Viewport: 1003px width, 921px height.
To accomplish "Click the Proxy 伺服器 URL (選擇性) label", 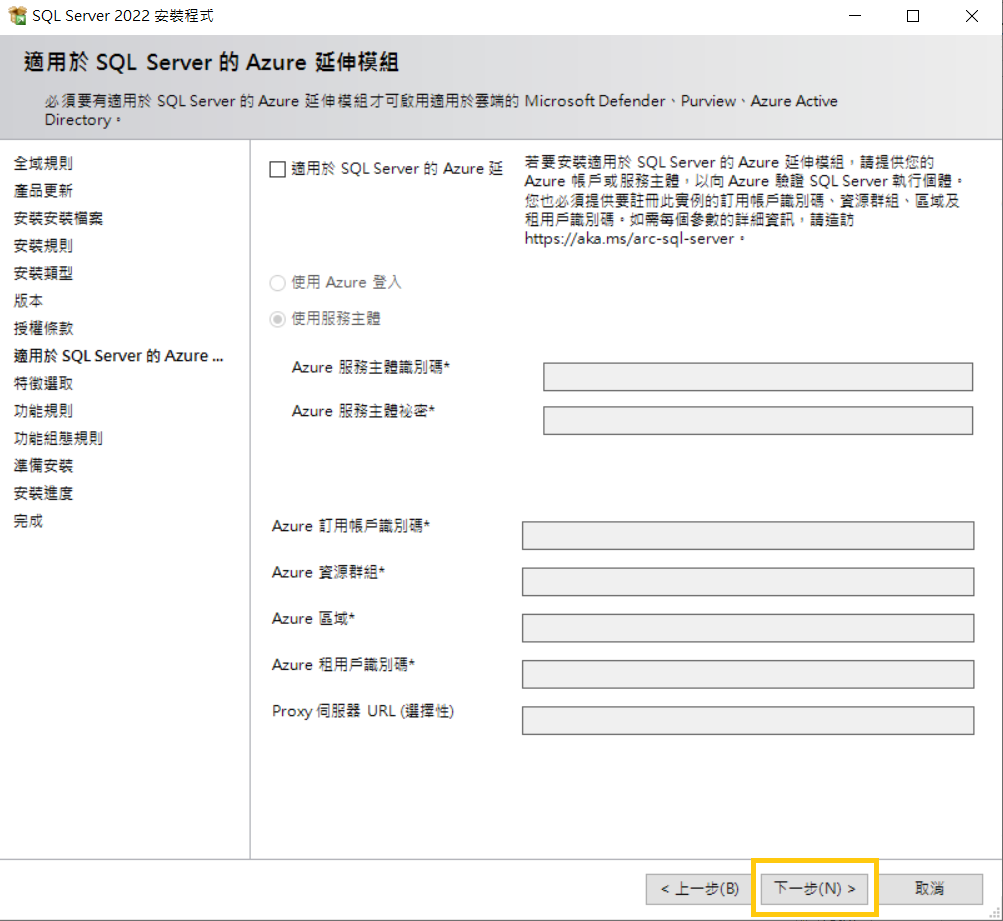I will click(363, 711).
